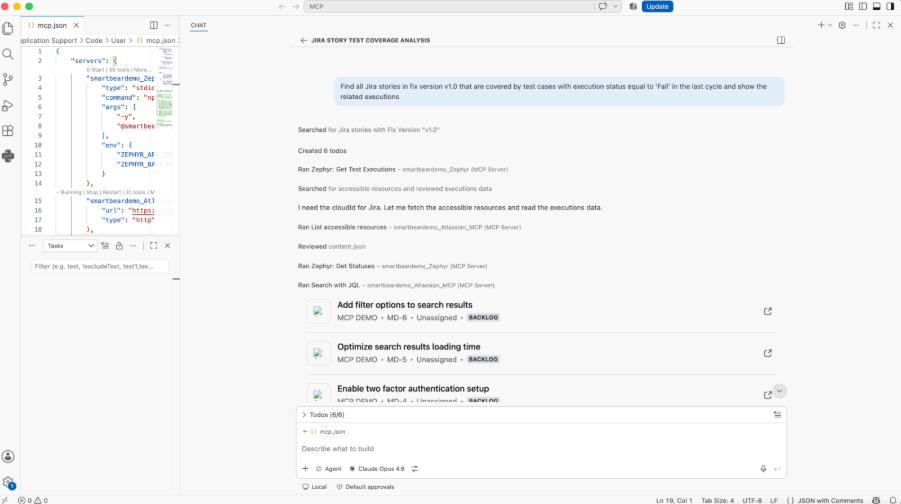This screenshot has height=504, width=901.
Task: Select Add filter options to search results card
Action: click(541, 311)
